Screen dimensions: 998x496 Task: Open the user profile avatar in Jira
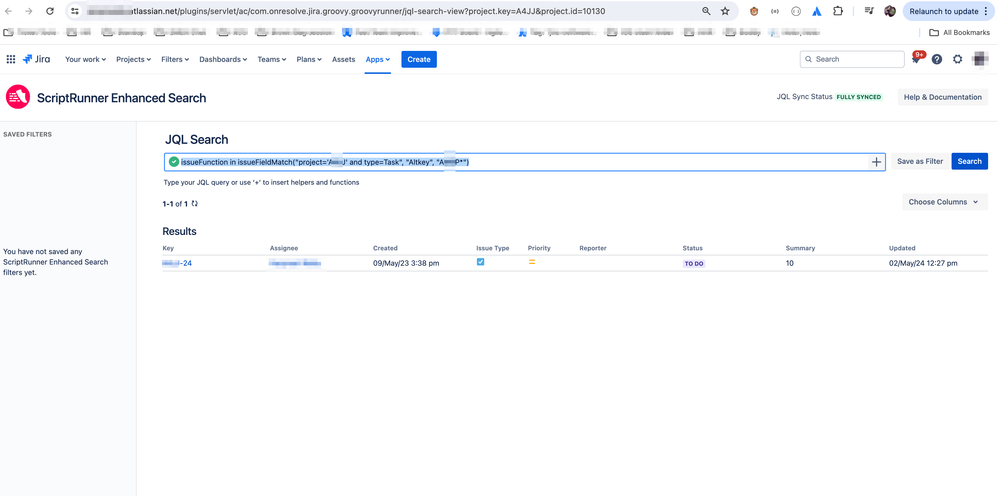[980, 59]
